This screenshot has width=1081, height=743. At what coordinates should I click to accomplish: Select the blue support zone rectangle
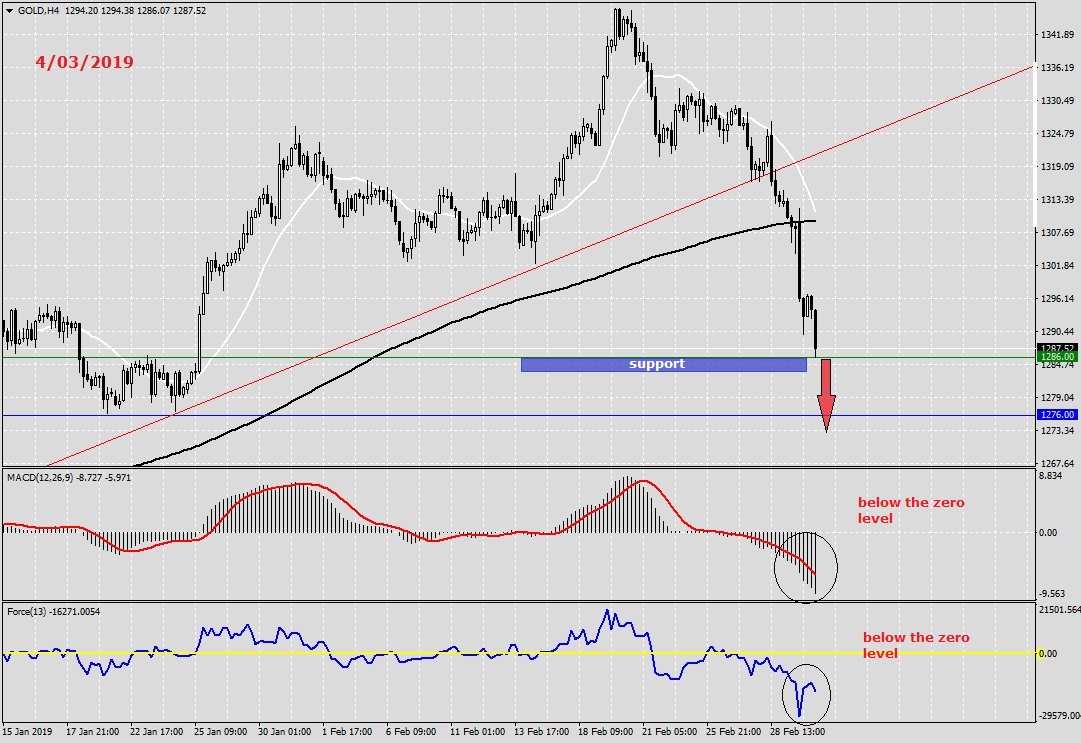[x=663, y=365]
